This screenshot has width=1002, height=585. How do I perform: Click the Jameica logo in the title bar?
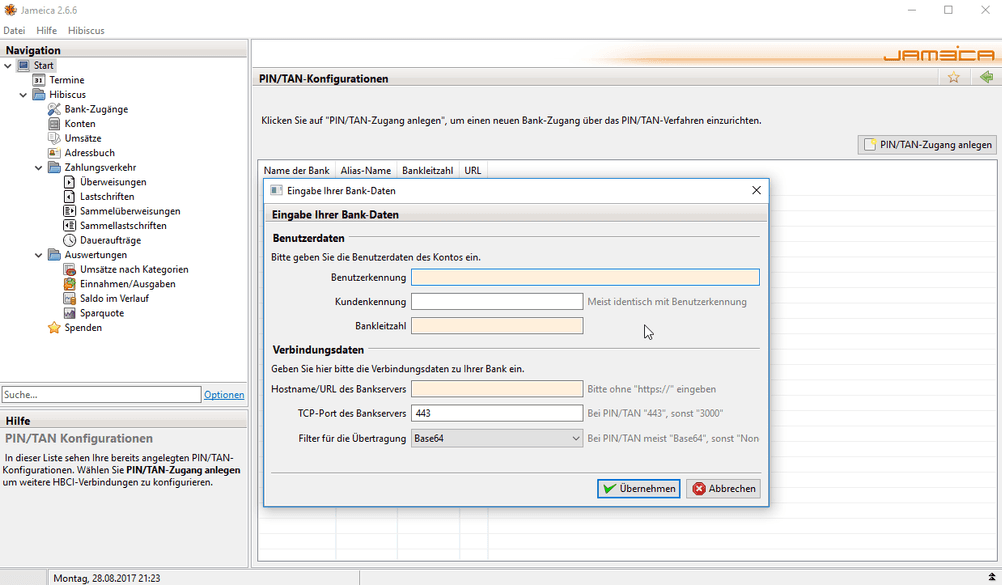10,10
